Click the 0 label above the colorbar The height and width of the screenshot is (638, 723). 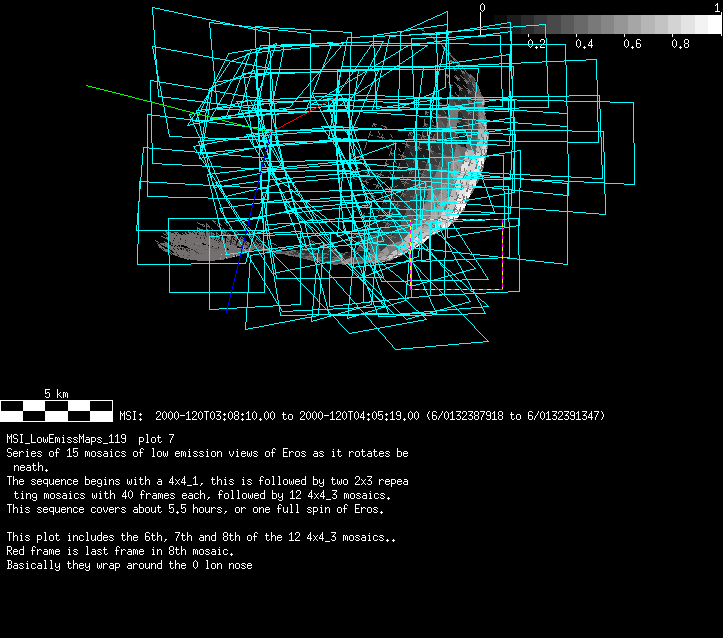[483, 7]
